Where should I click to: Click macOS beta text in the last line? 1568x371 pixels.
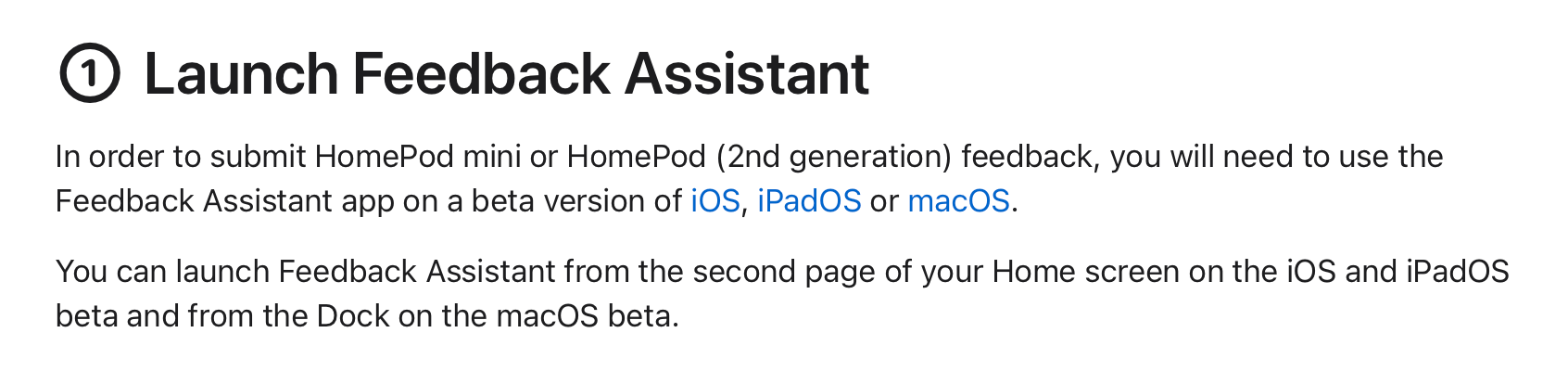click(586, 316)
